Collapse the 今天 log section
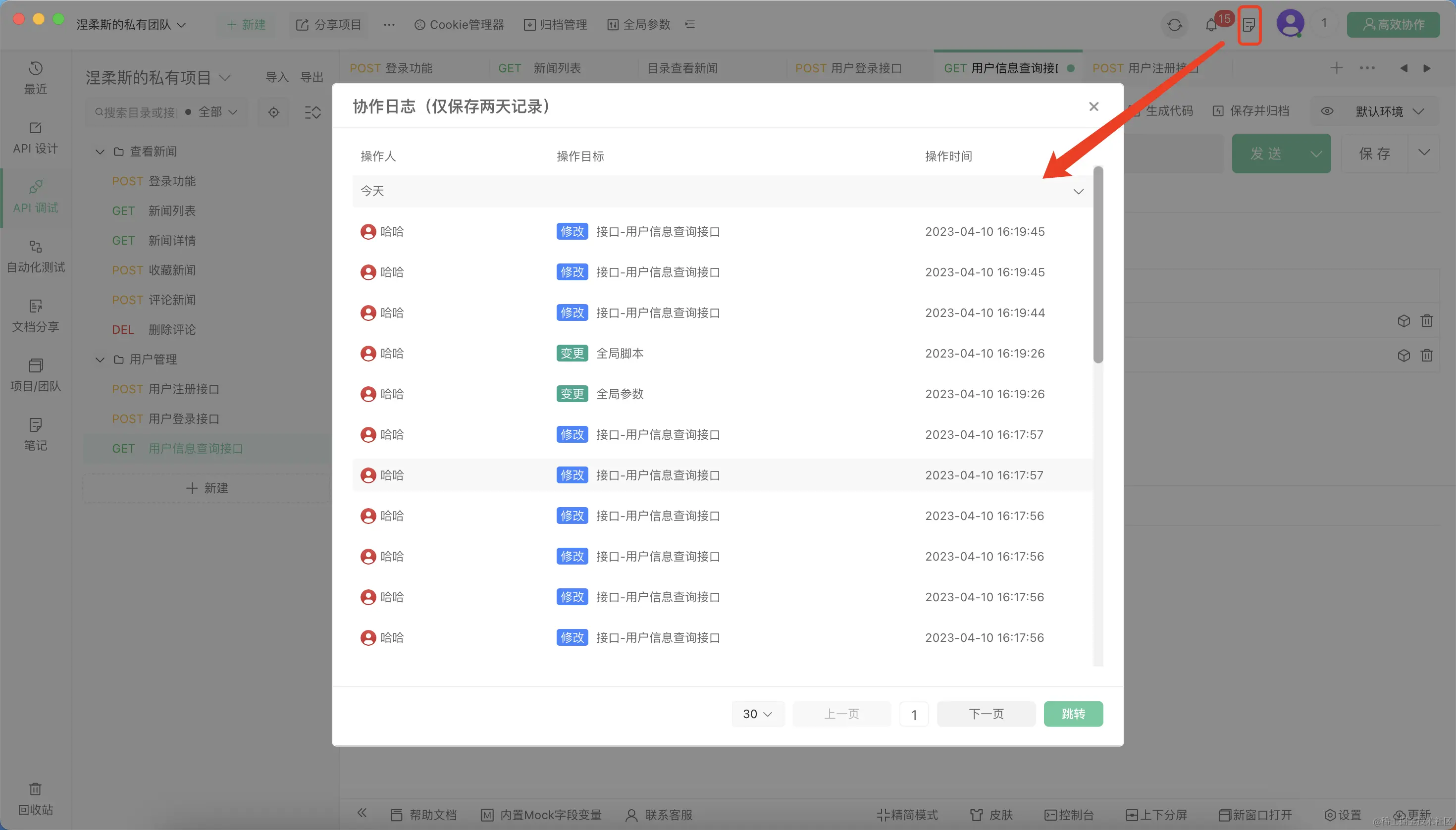Viewport: 1456px width, 830px height. (1078, 192)
